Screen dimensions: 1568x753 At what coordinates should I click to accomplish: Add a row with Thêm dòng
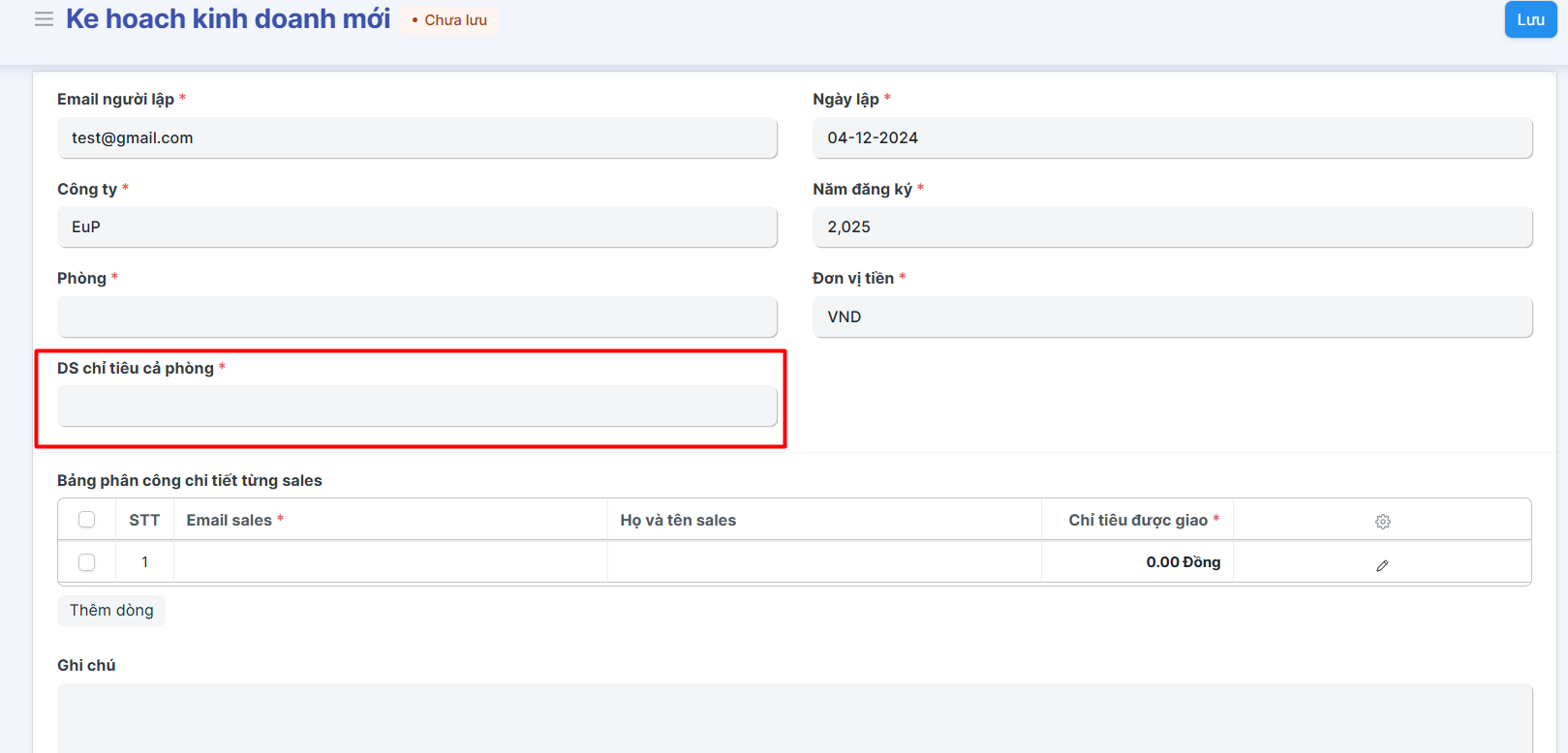coord(111,611)
